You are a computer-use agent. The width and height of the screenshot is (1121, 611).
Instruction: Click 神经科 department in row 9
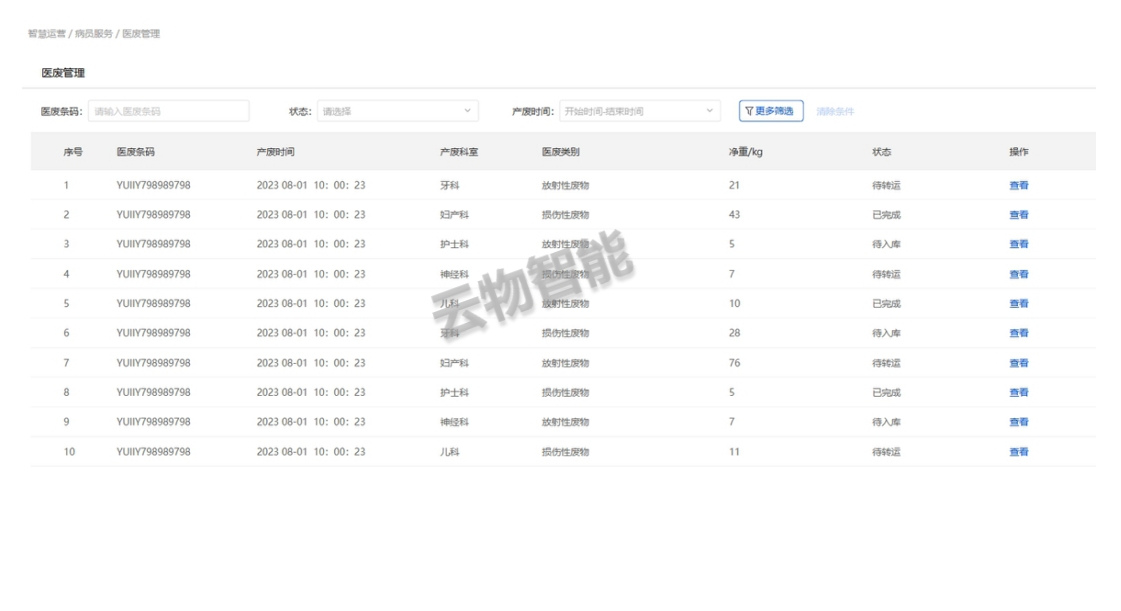454,422
